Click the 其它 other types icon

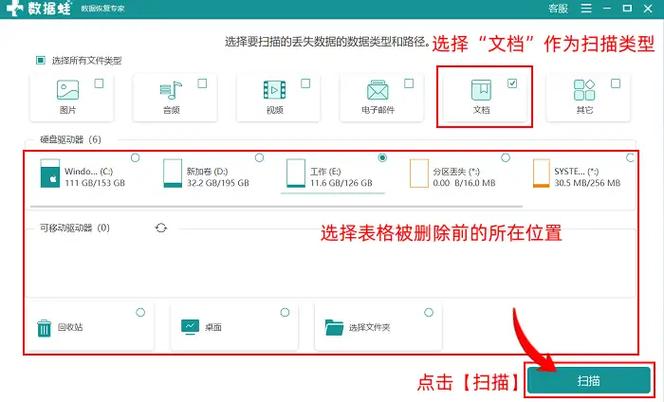(584, 90)
